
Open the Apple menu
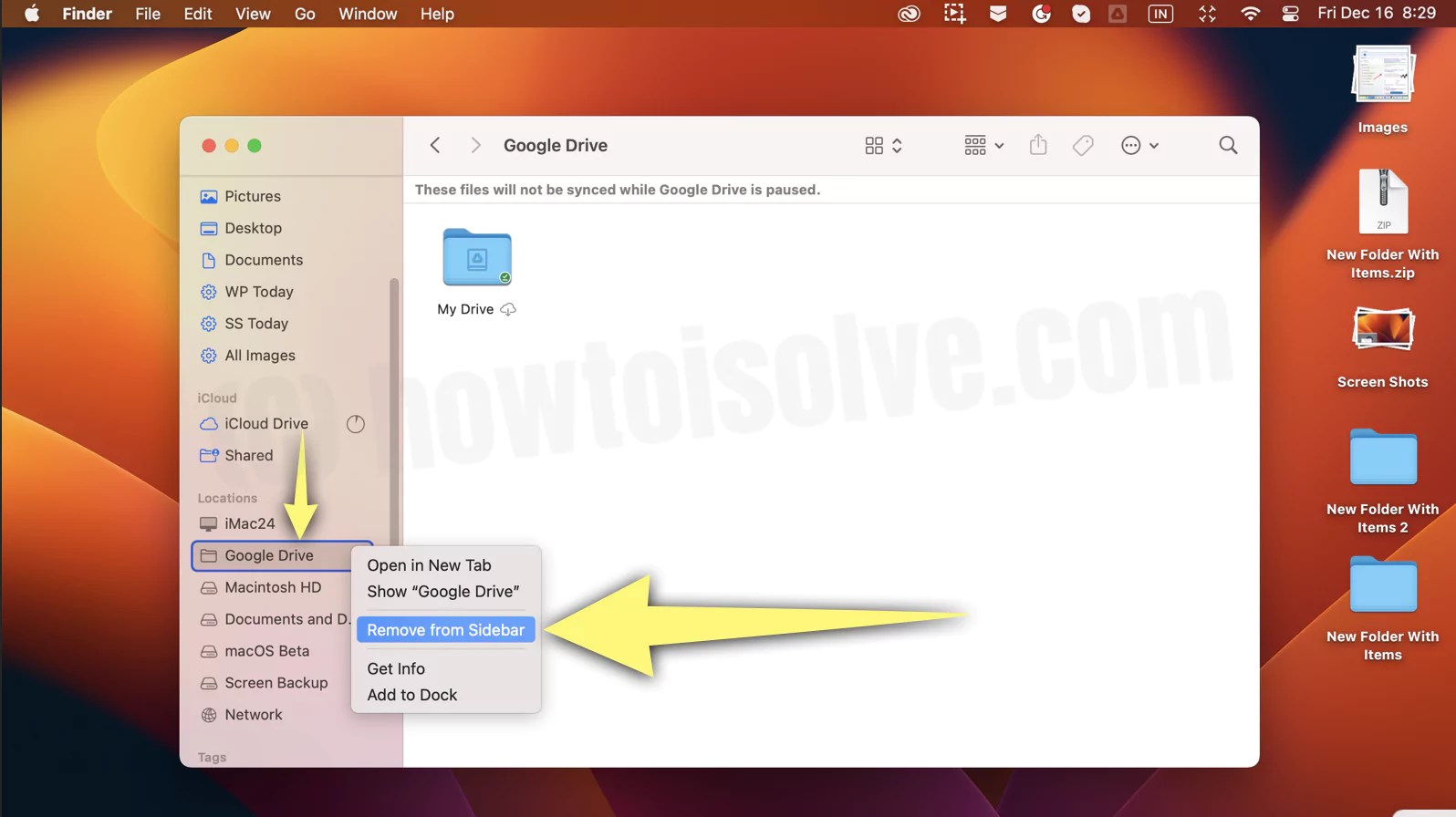pyautogui.click(x=32, y=14)
